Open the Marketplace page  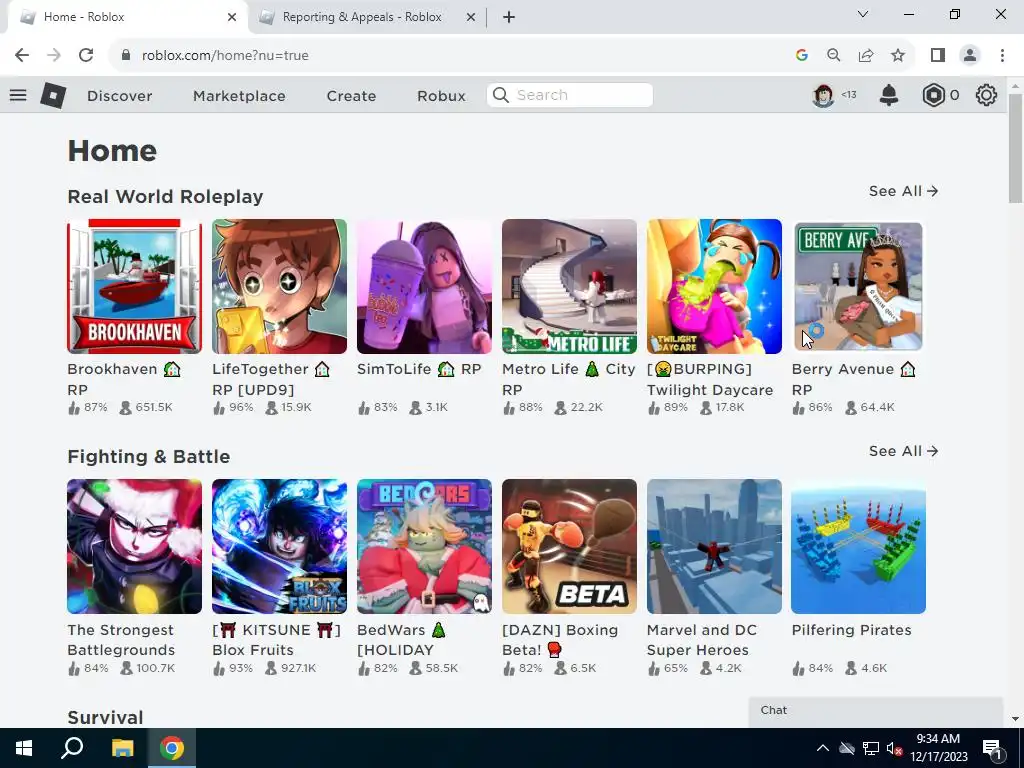tap(239, 96)
